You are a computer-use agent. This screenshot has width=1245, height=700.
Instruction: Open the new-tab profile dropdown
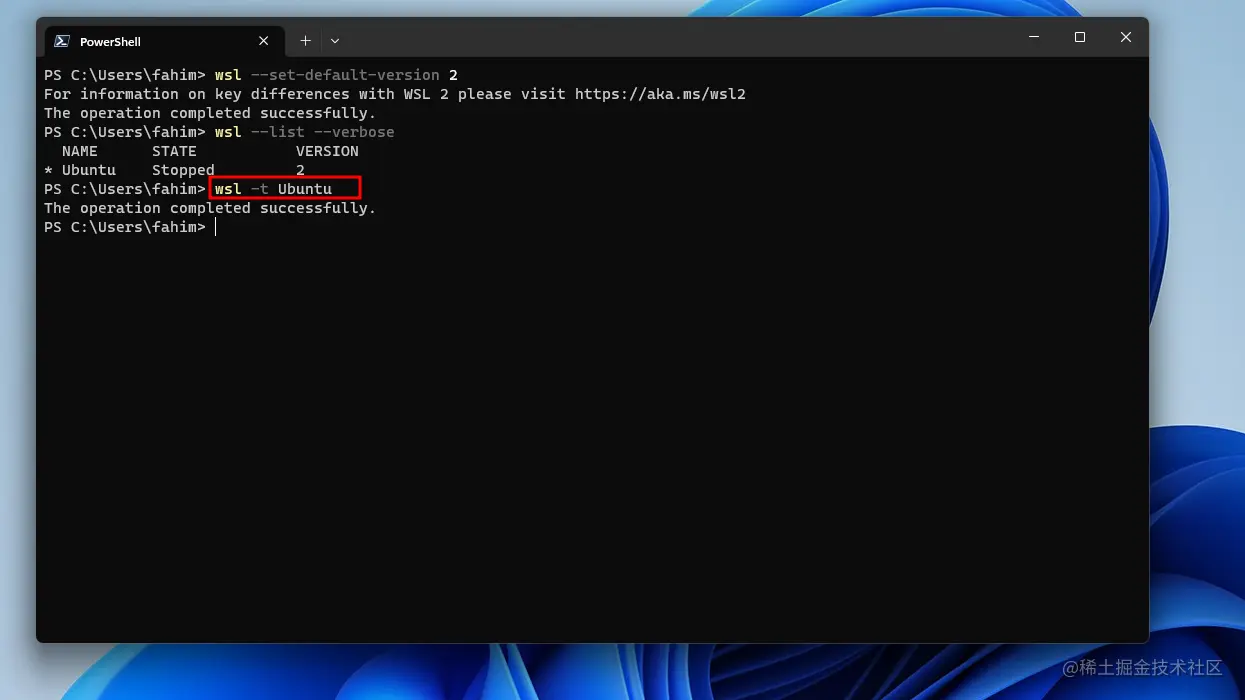coord(335,41)
